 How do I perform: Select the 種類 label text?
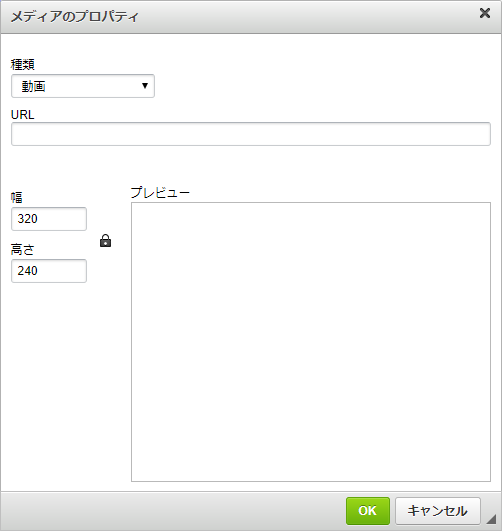point(23,64)
